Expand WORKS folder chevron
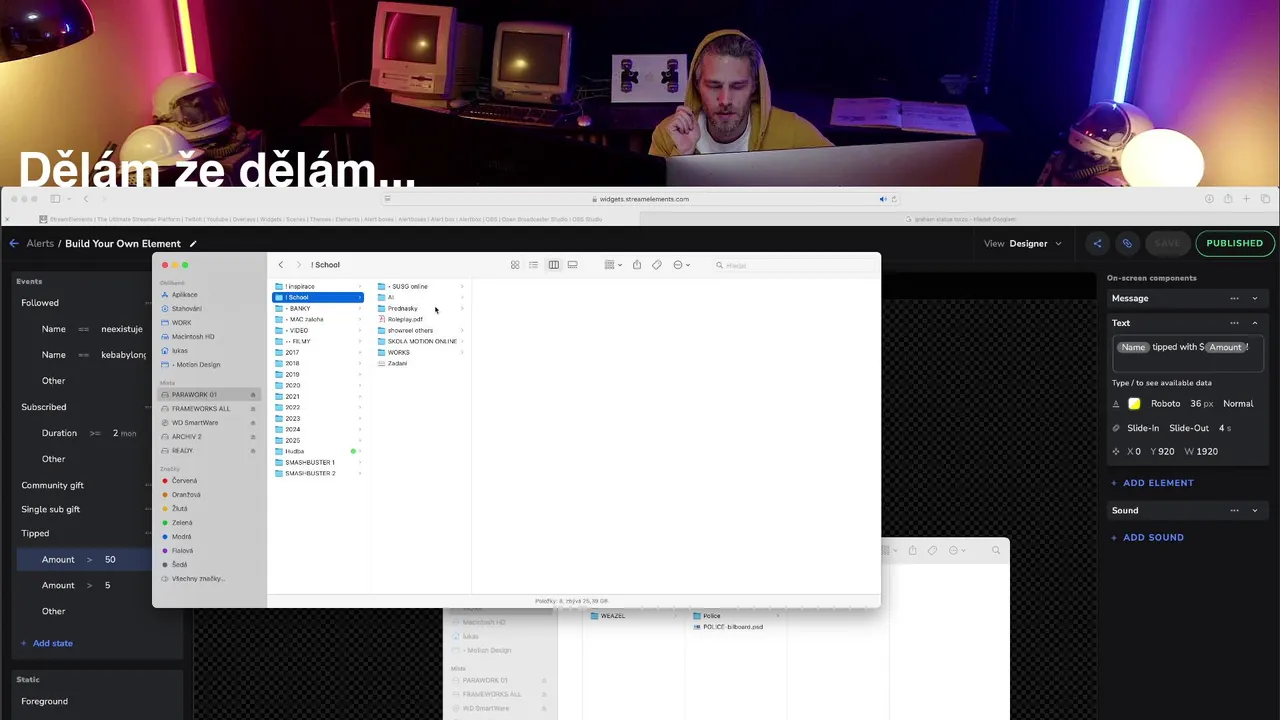Screen dimensions: 1280x720 pyautogui.click(x=462, y=352)
